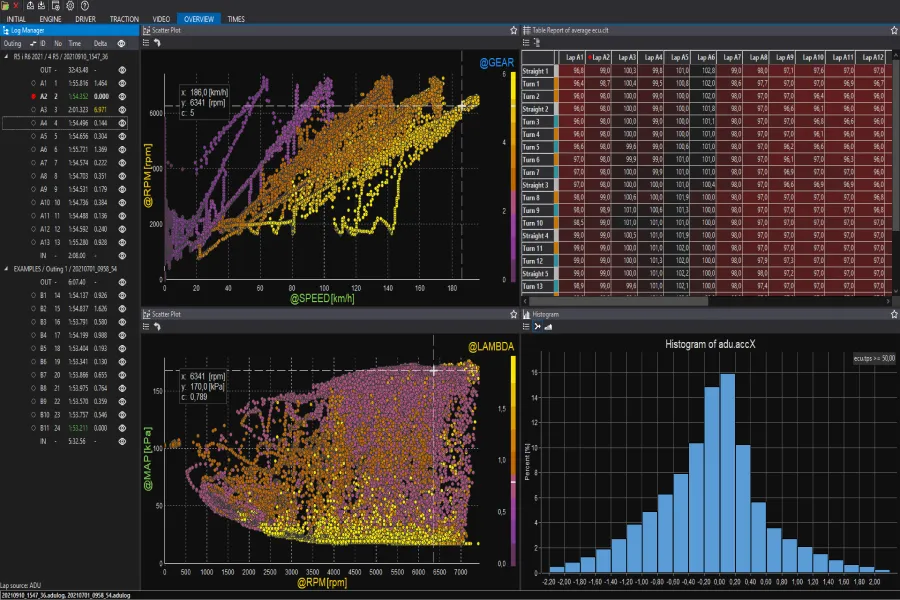The height and width of the screenshot is (600, 900).
Task: Collapse the R5 i R6 2021 outing tree
Action: [x=6, y=57]
